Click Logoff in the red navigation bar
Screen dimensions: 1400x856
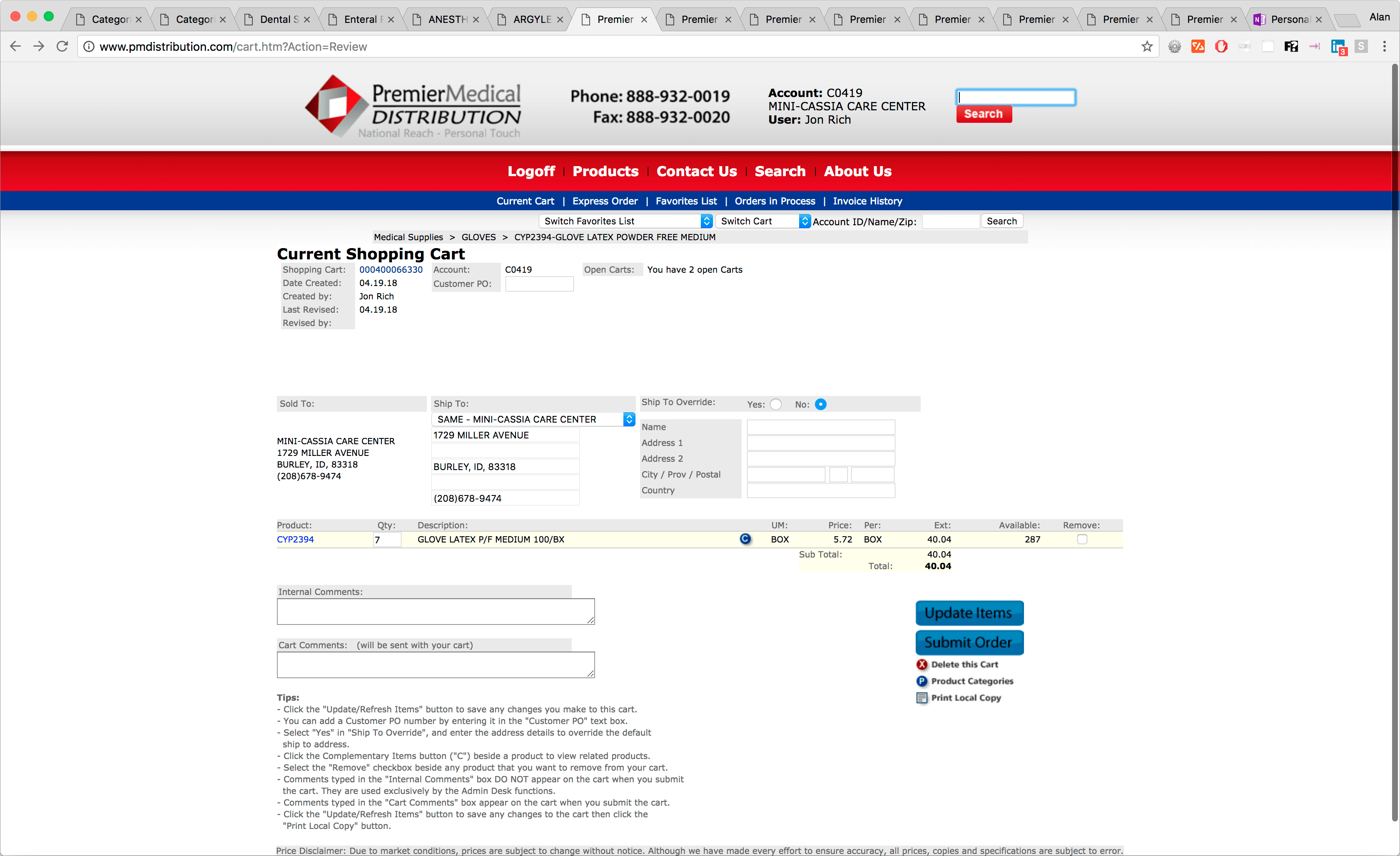531,171
